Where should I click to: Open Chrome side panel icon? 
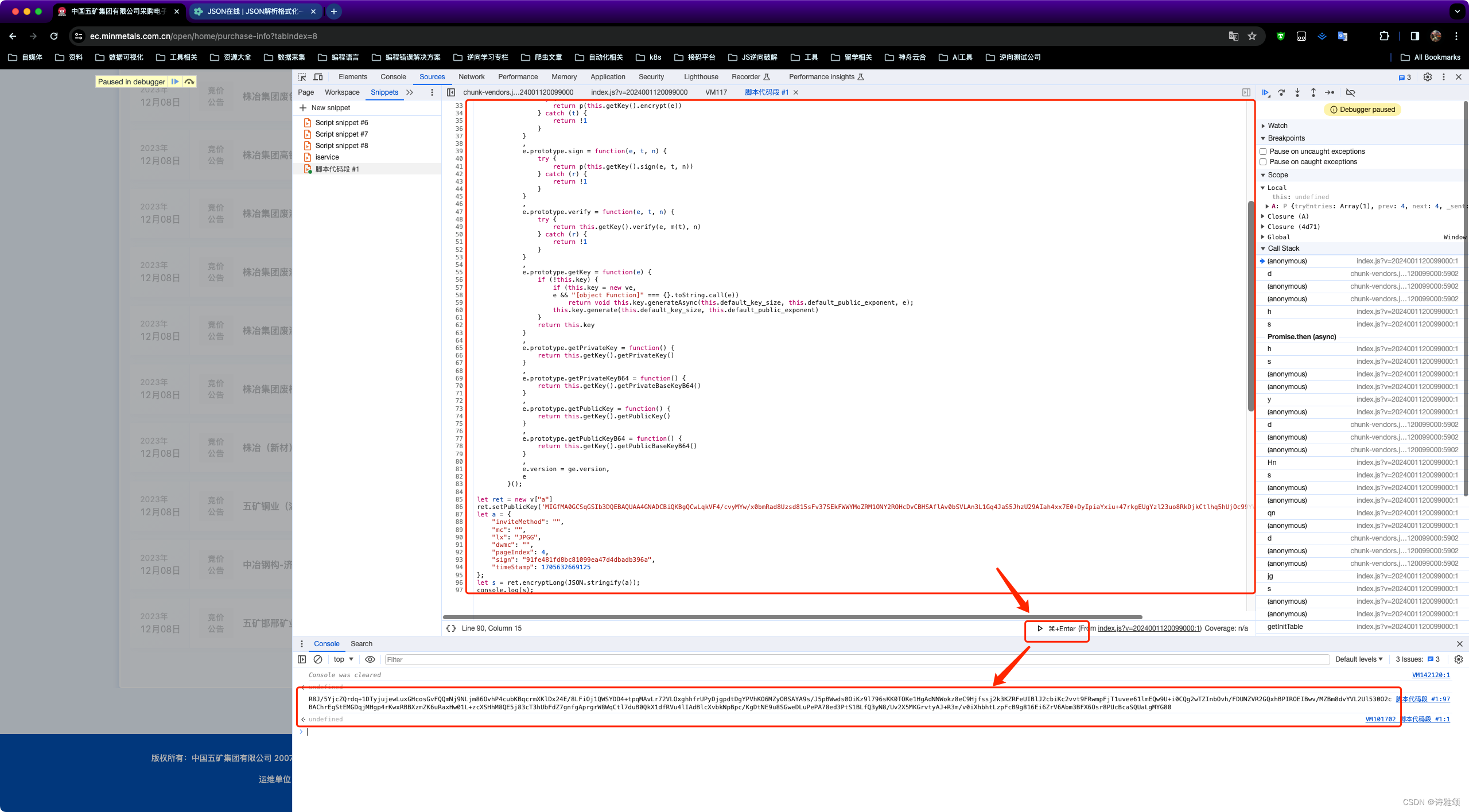pyautogui.click(x=1415, y=36)
